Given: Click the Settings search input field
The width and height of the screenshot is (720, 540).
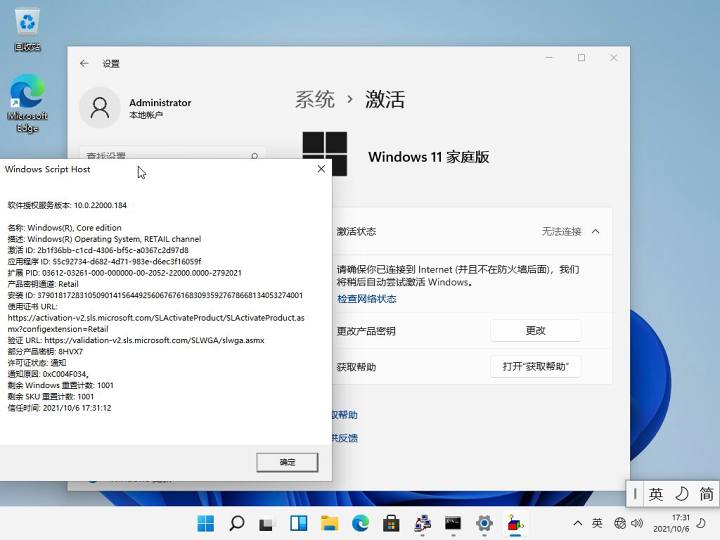Looking at the screenshot, I should 172,154.
